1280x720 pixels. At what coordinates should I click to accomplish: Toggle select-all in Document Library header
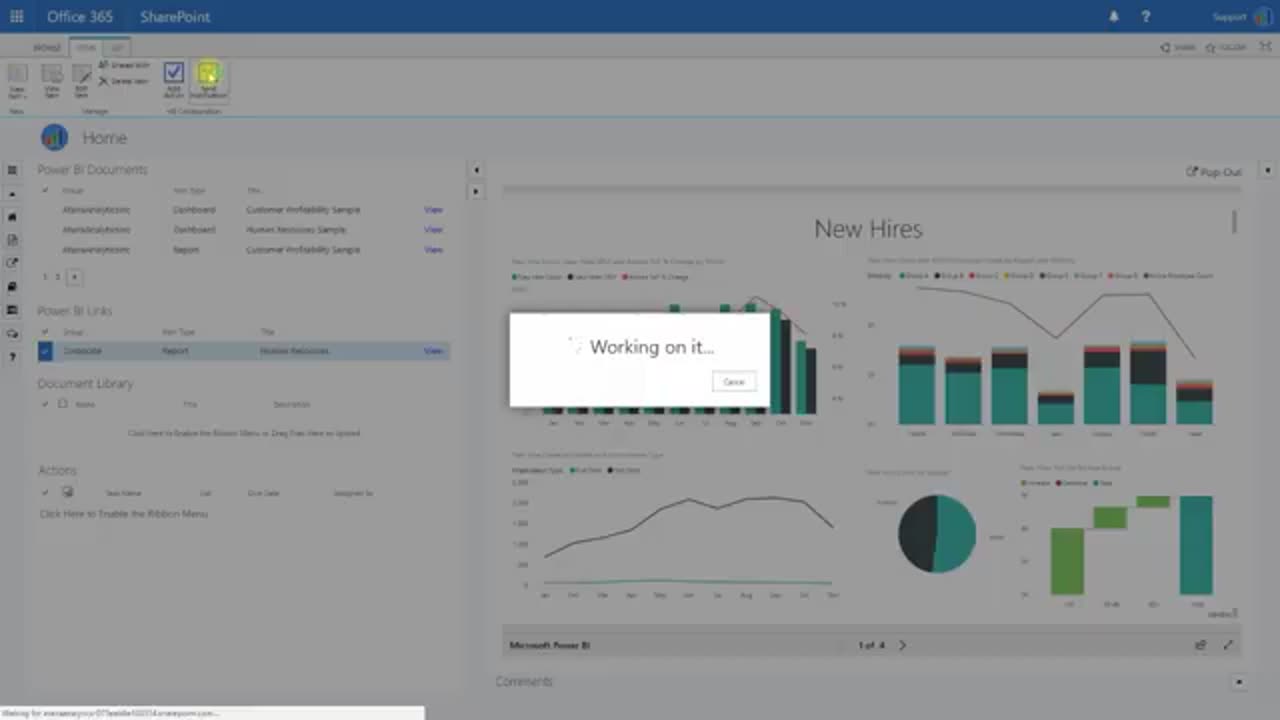point(45,404)
